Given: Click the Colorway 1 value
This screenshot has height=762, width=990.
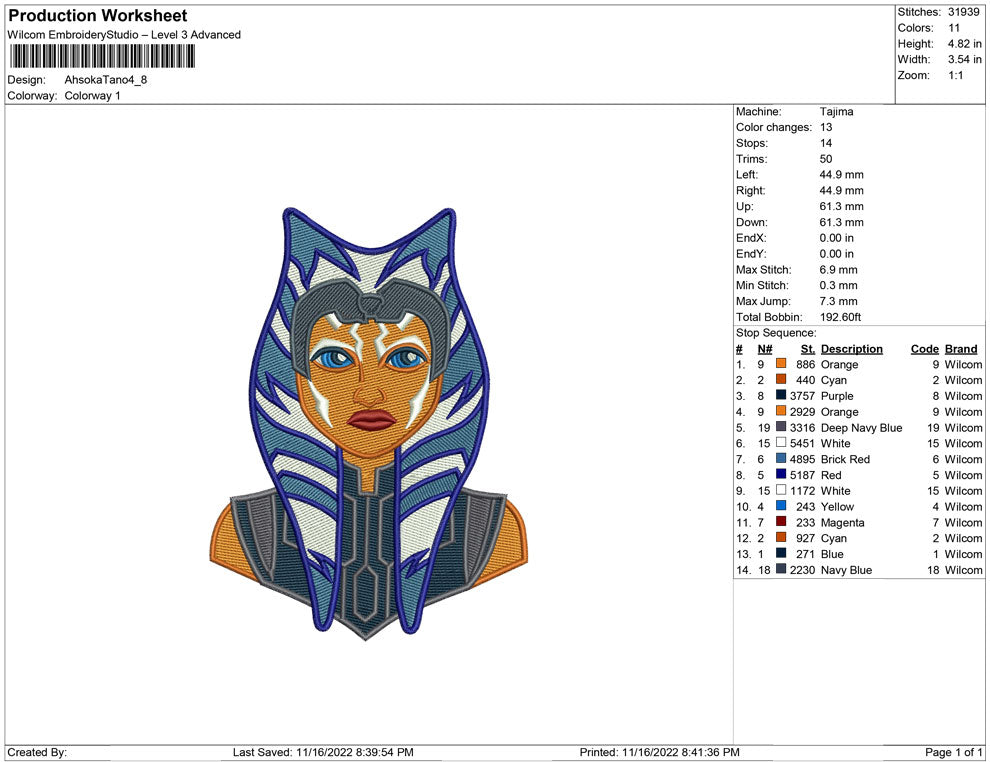Looking at the screenshot, I should click(x=92, y=96).
